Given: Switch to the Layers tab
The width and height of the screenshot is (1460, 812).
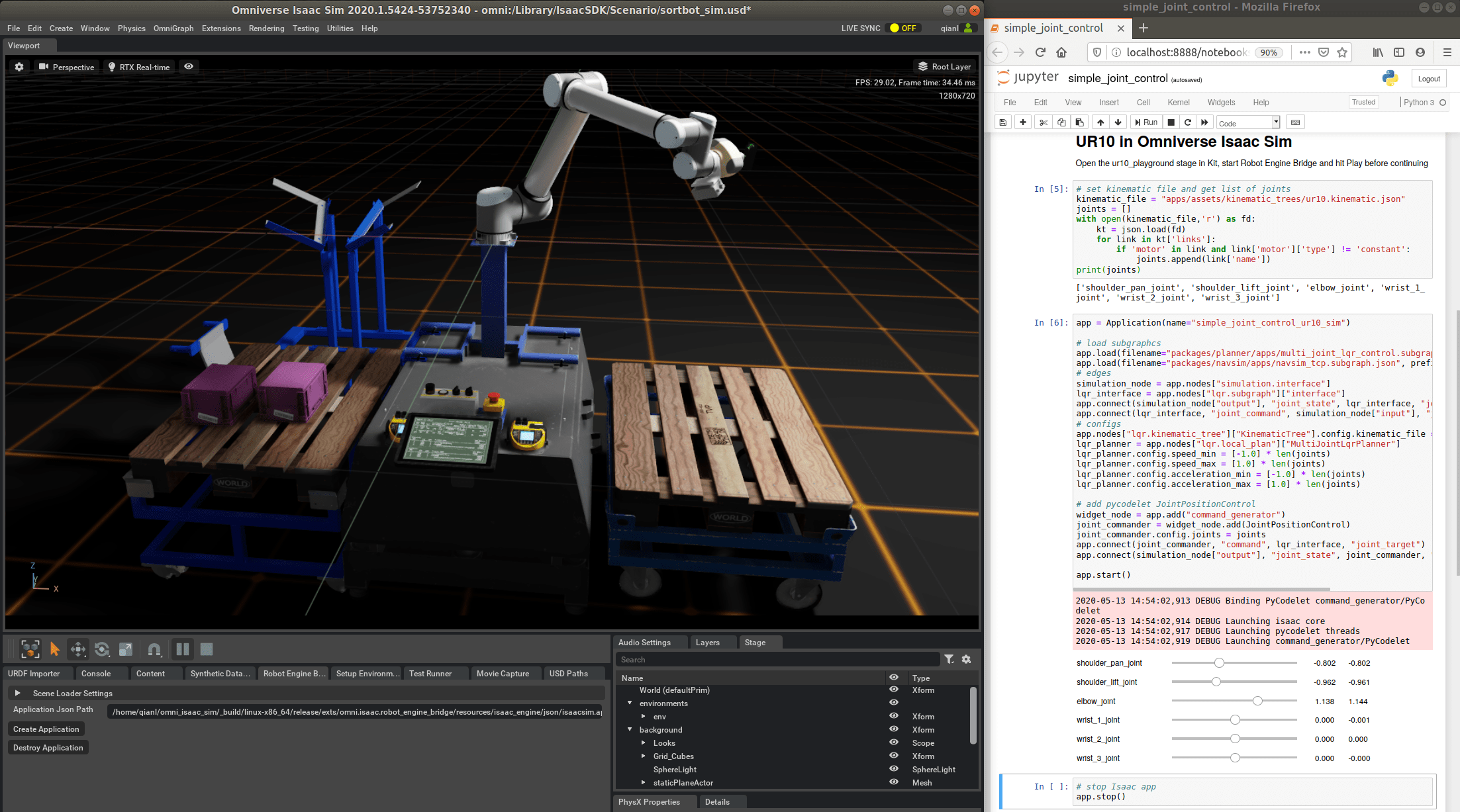Looking at the screenshot, I should 706,642.
